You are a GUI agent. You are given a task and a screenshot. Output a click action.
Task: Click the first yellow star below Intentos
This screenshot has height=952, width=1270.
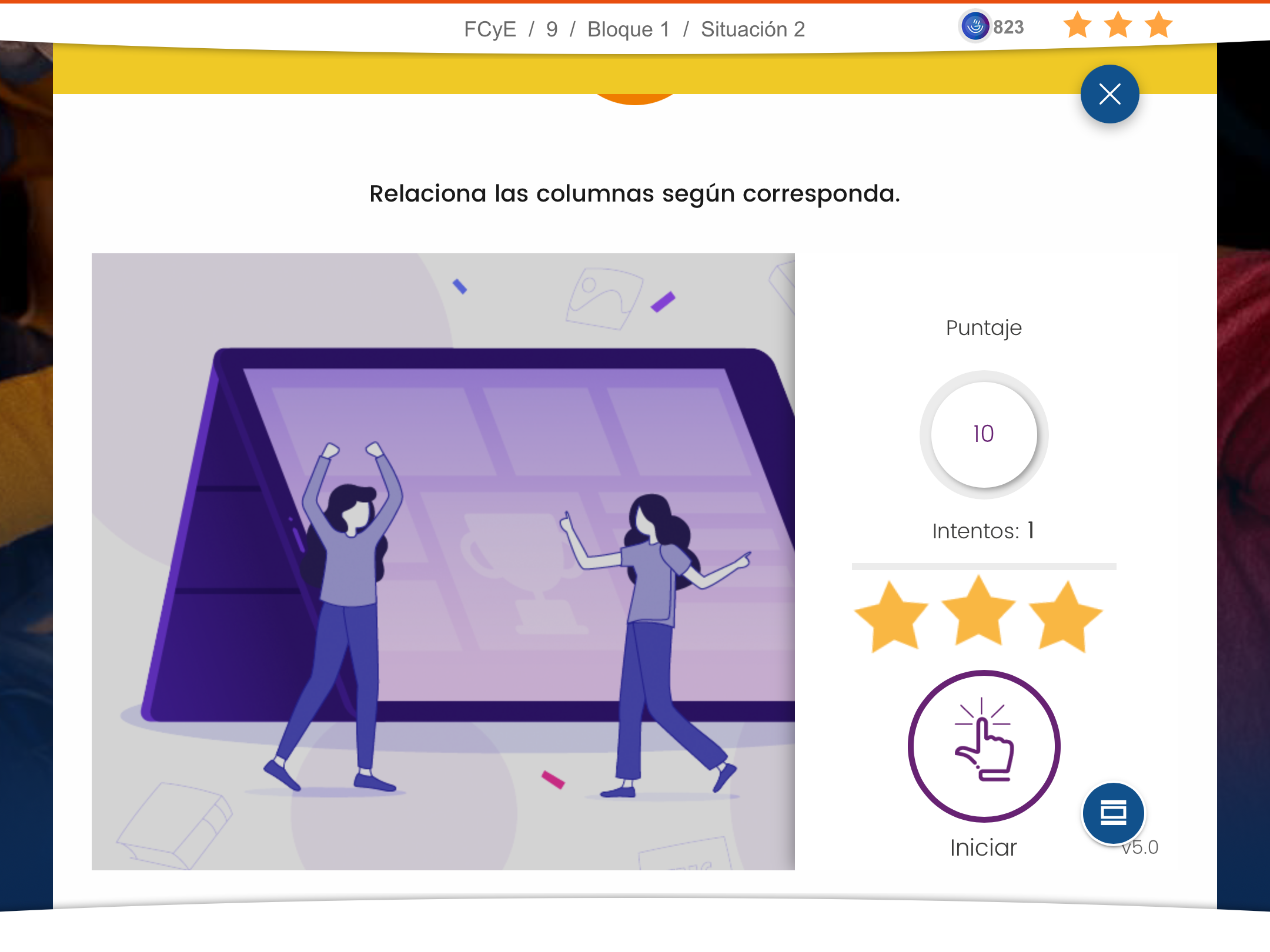(x=892, y=617)
